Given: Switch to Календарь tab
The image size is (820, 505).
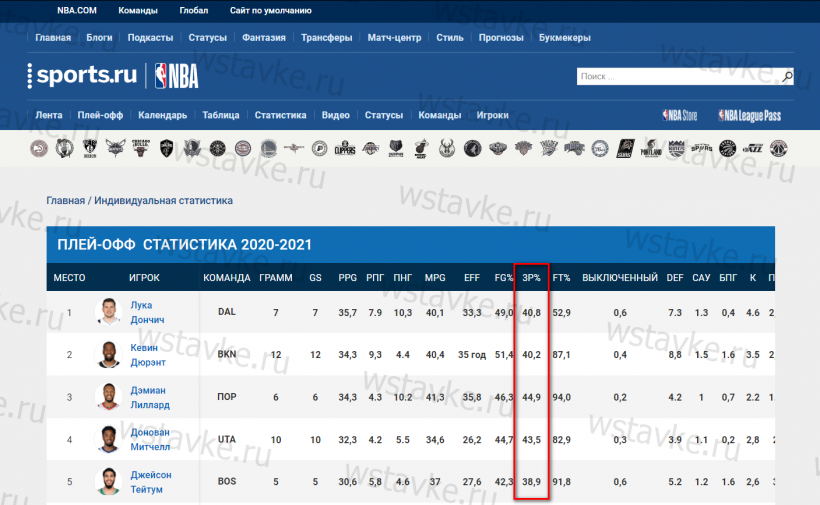Looking at the screenshot, I should click(163, 115).
